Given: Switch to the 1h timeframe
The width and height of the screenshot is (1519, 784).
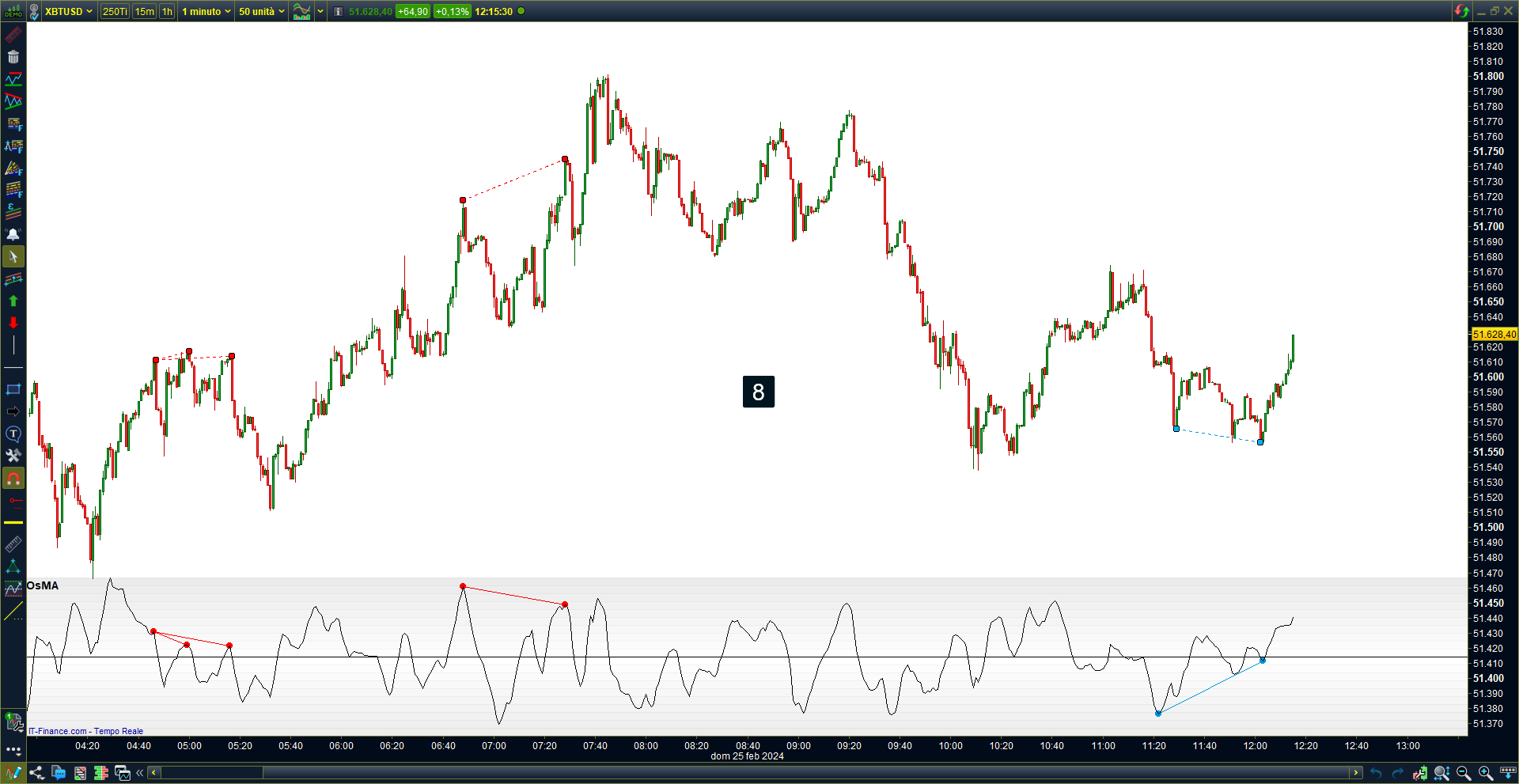Looking at the screenshot, I should click(167, 12).
